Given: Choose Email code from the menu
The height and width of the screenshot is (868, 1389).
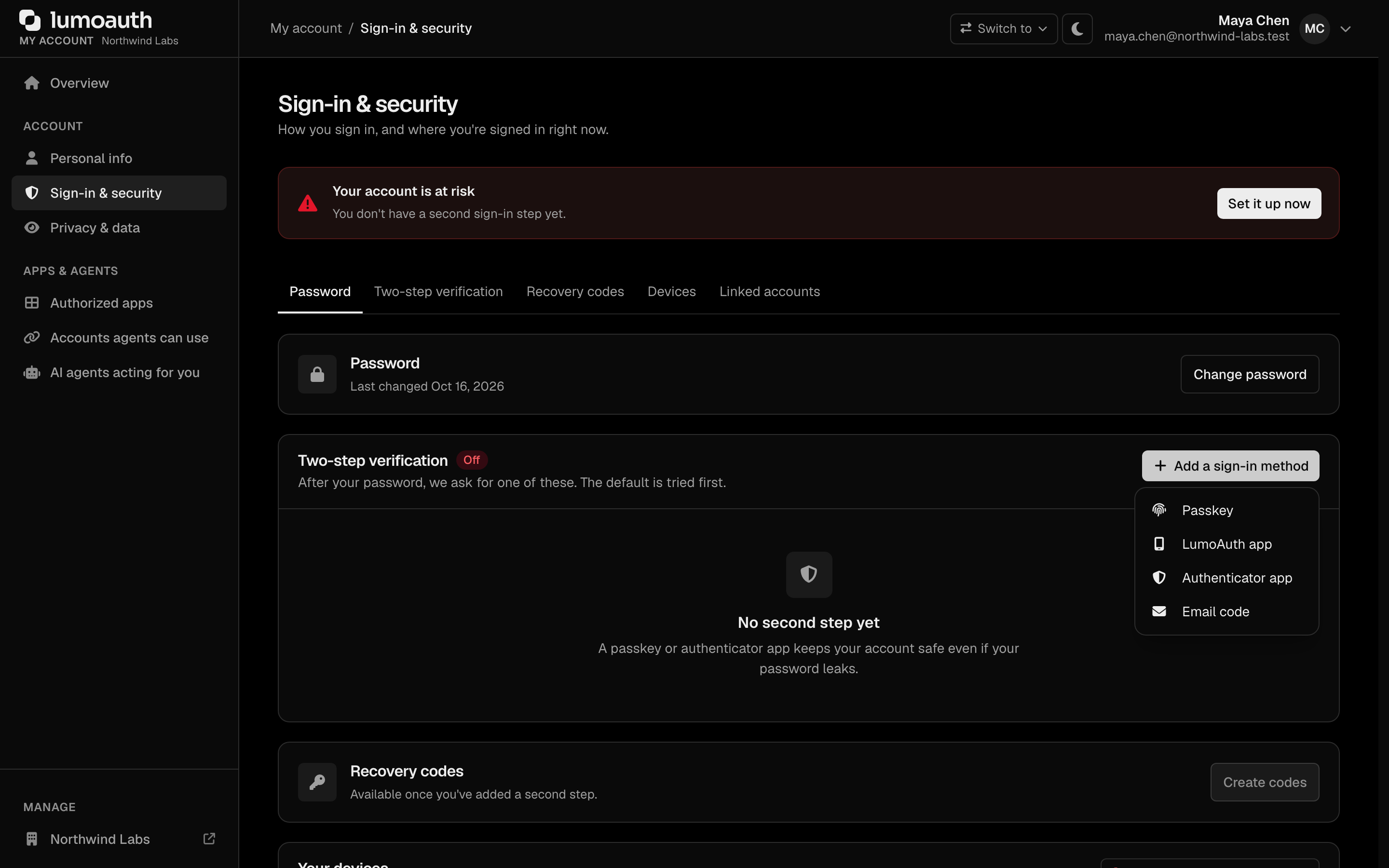Looking at the screenshot, I should [x=1226, y=612].
